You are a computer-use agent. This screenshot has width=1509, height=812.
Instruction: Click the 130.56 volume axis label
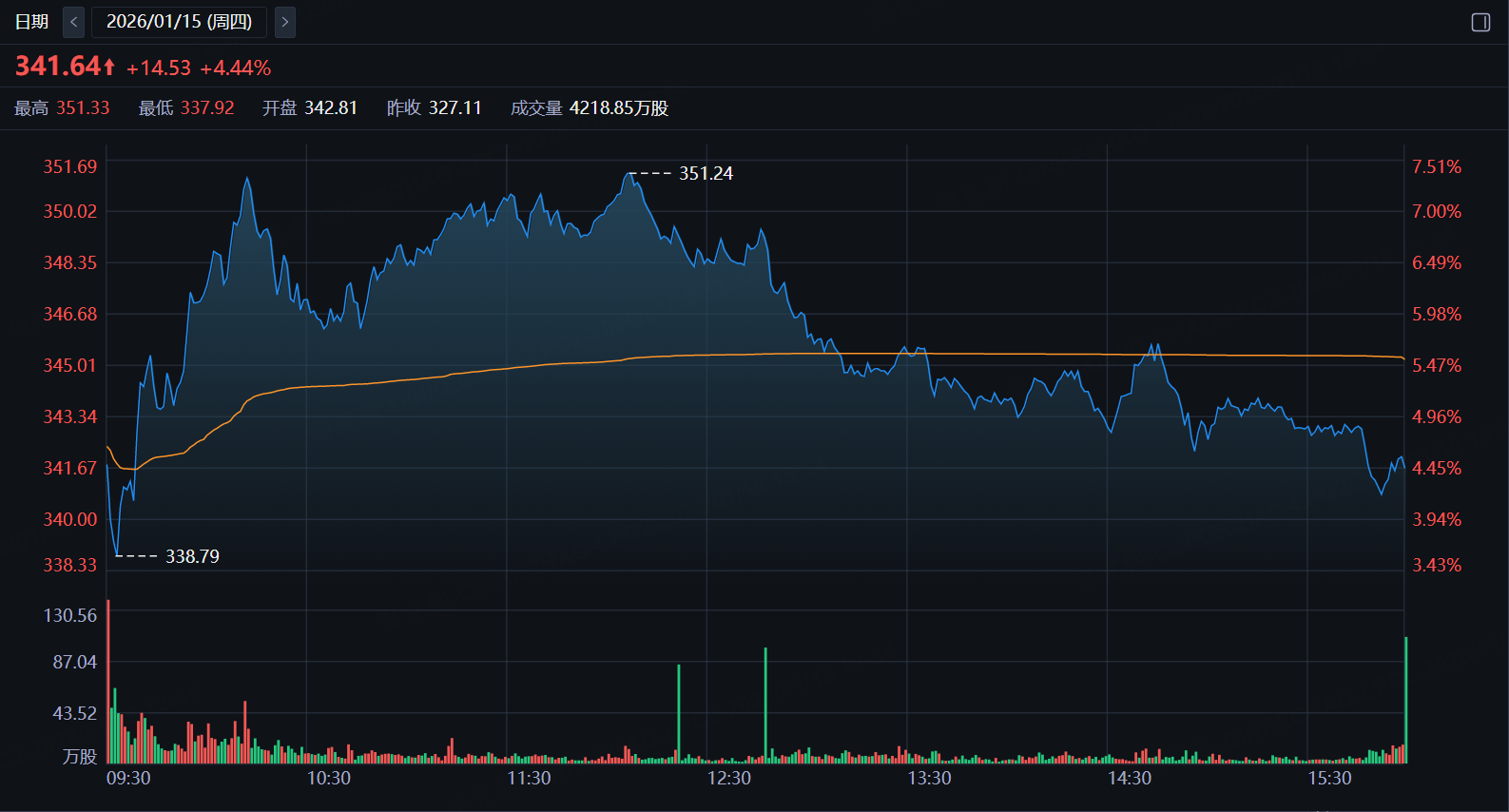70,615
